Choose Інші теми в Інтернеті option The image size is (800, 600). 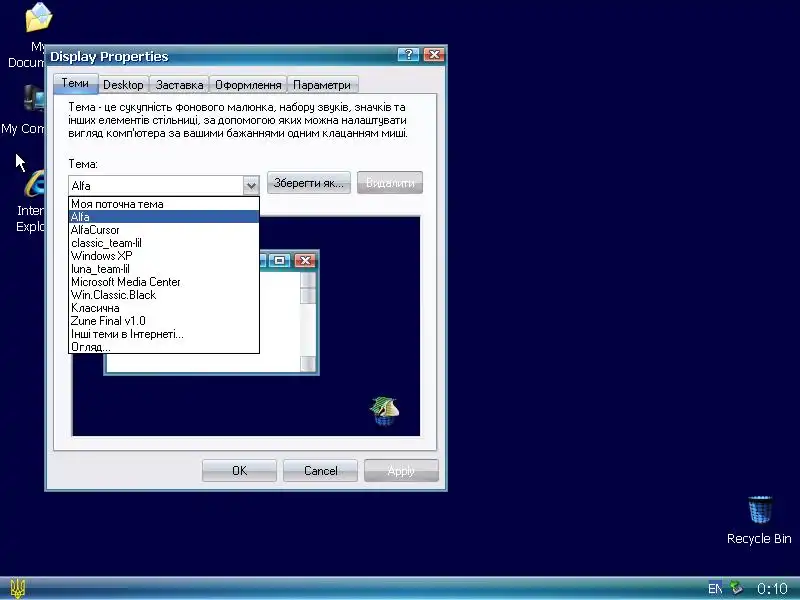point(164,334)
